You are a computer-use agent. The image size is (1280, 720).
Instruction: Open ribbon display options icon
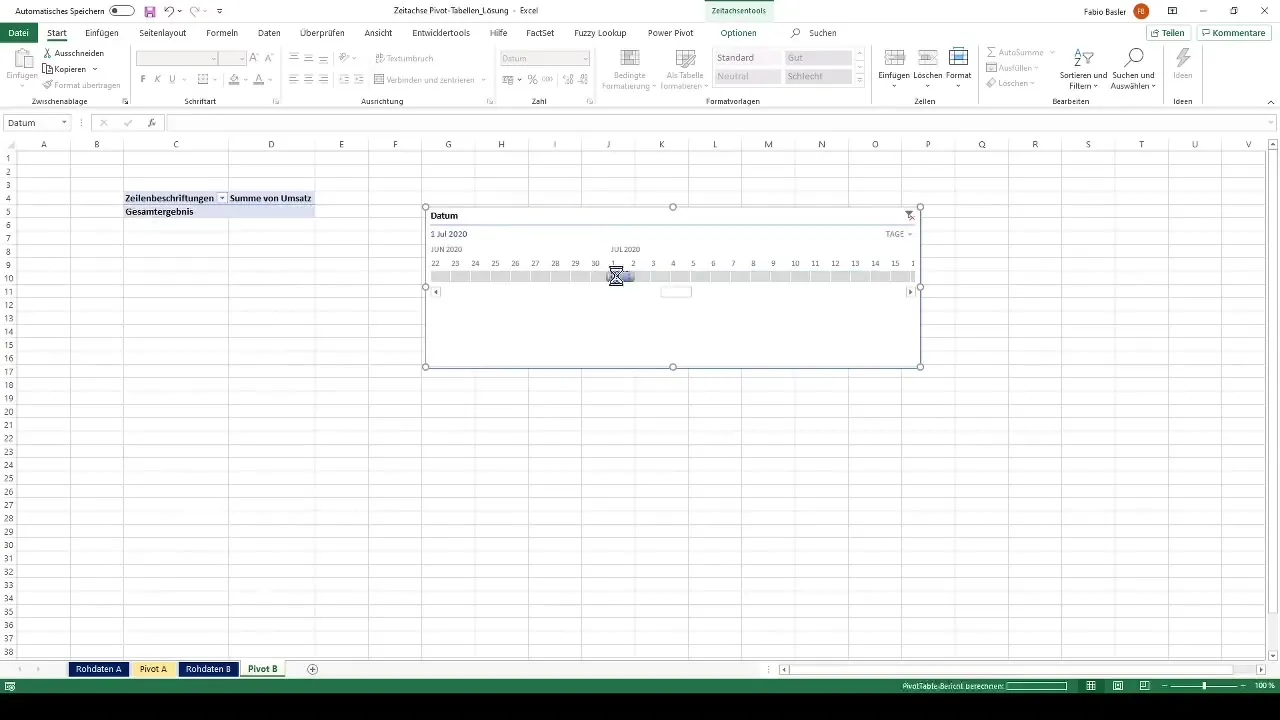click(1172, 11)
